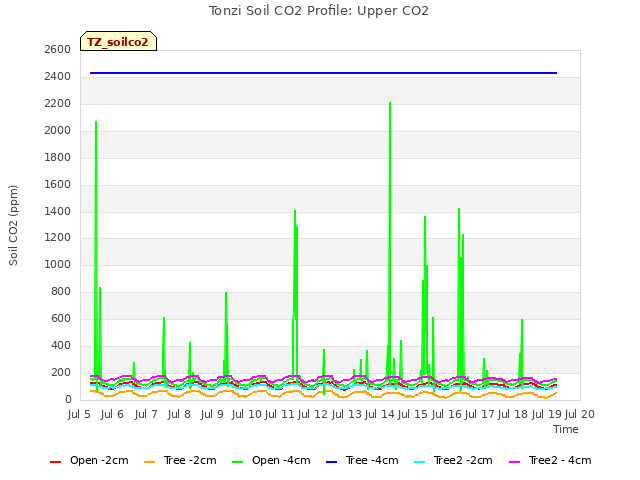Image resolution: width=640 pixels, height=480 pixels.
Task: Click the blue Tree -4cm legend swatch
Action: 331,462
